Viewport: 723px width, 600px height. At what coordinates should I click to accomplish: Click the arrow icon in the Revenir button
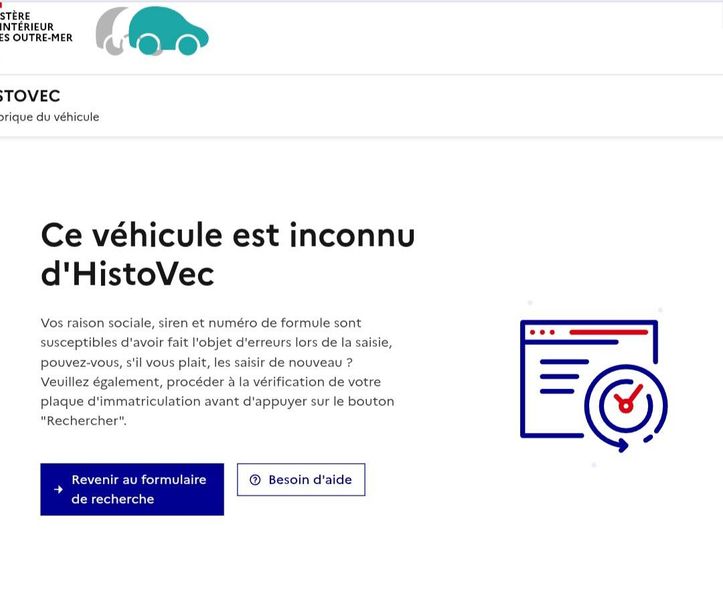[x=59, y=489]
